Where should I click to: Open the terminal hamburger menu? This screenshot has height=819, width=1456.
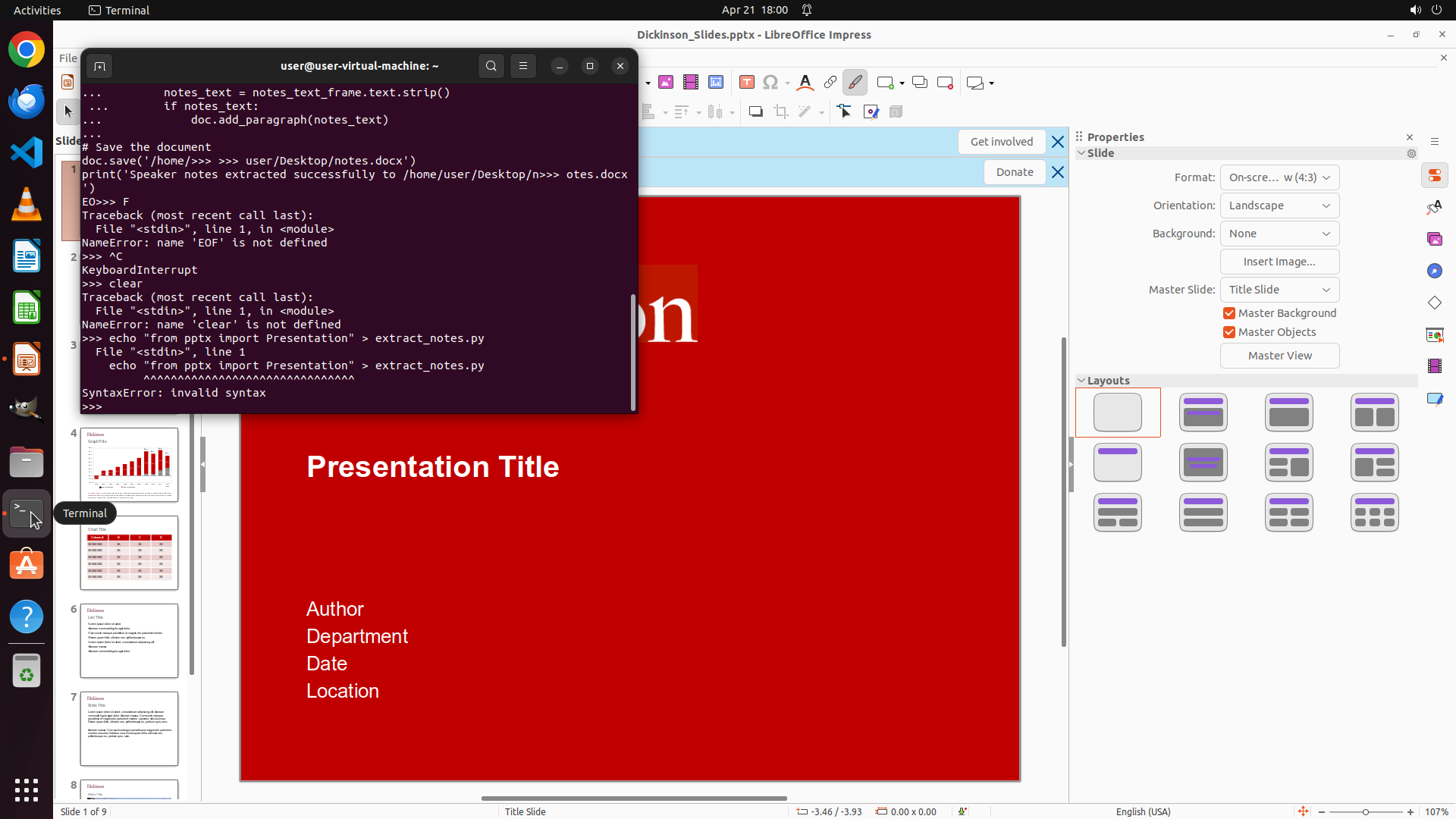tap(523, 66)
